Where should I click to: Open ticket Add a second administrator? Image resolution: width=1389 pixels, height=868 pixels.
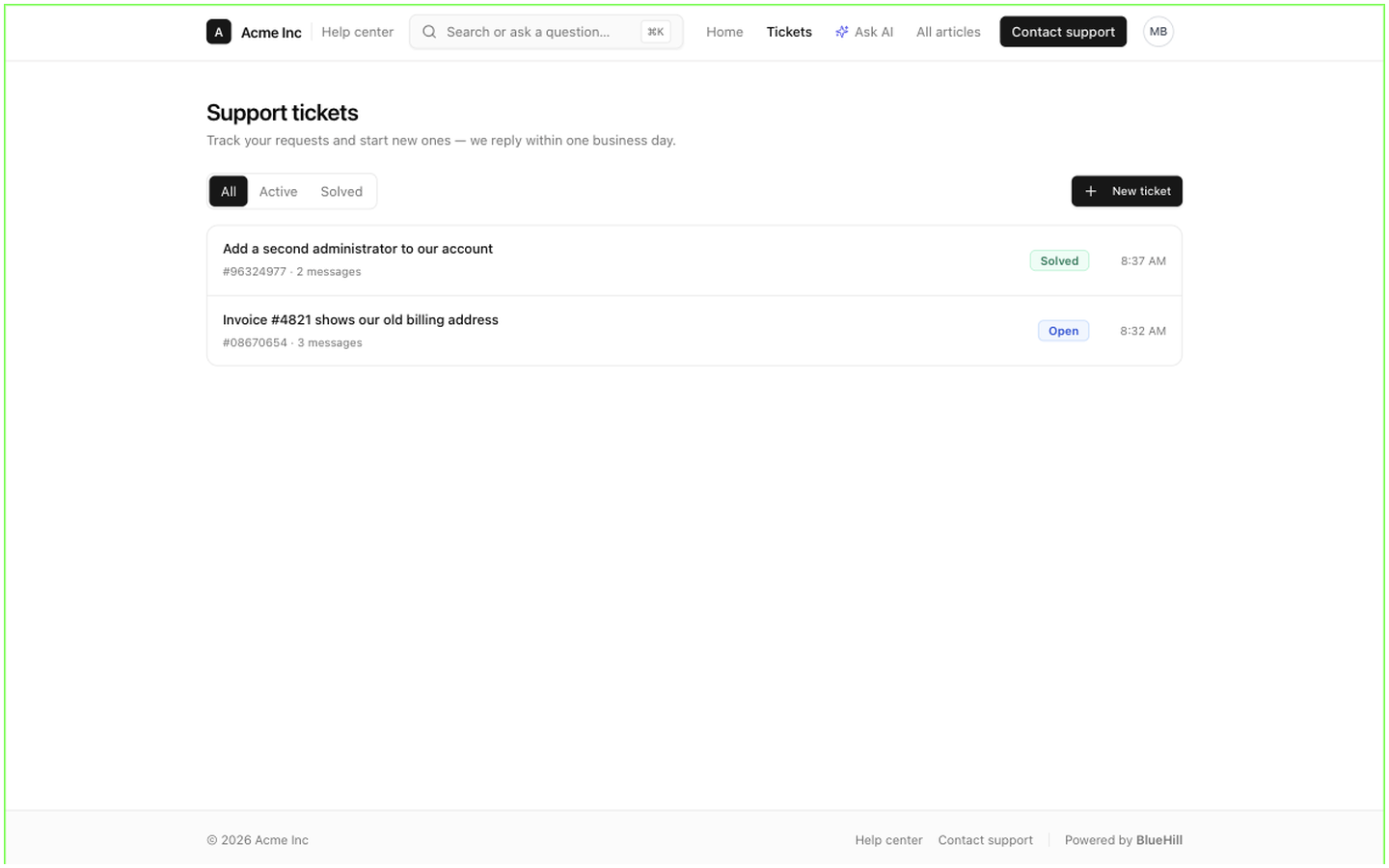coord(694,260)
